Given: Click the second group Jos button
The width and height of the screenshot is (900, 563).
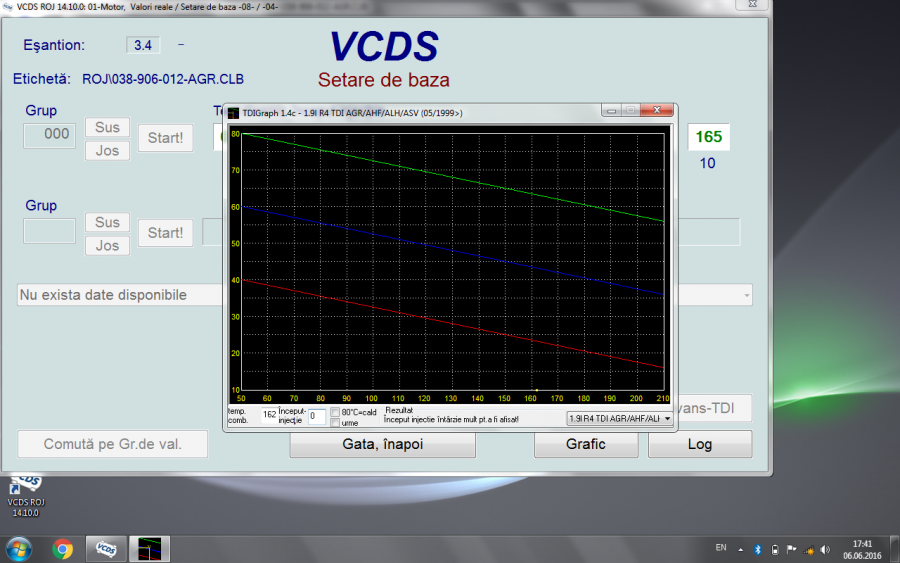Looking at the screenshot, I should [107, 245].
